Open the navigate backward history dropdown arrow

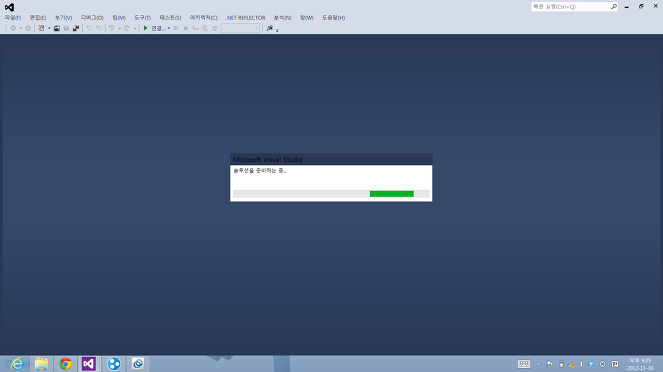coord(20,28)
